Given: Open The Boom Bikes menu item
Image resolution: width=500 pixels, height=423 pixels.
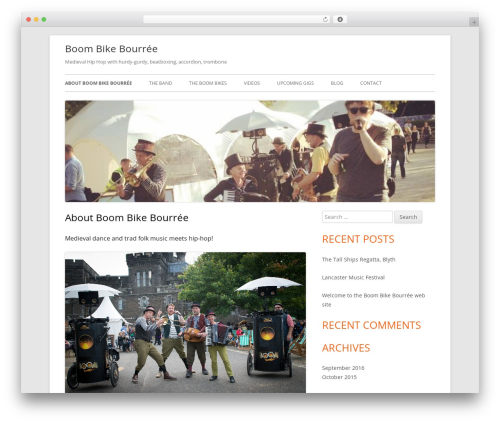Looking at the screenshot, I should pyautogui.click(x=208, y=83).
